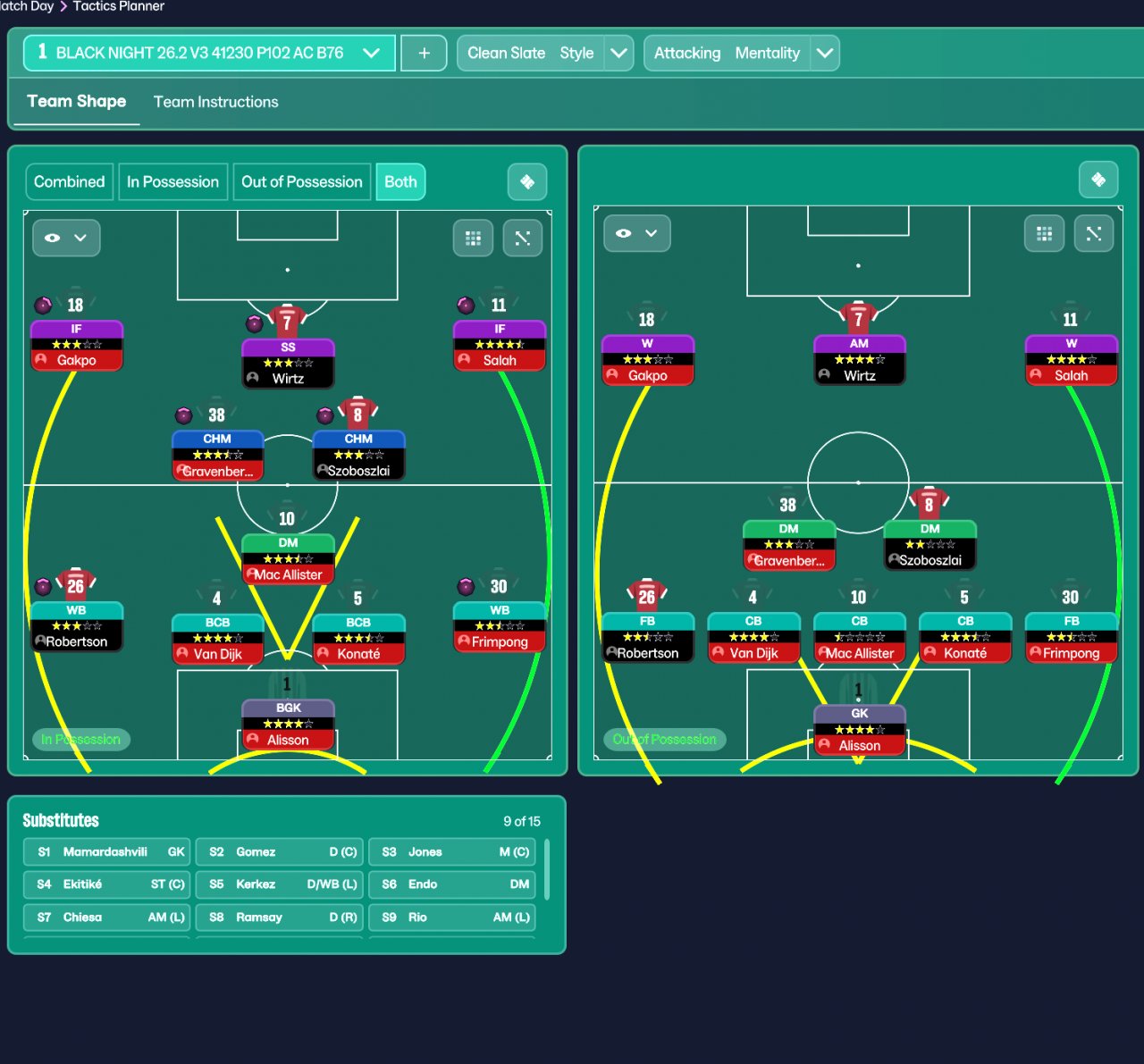This screenshot has height=1064, width=1144.
Task: Select Gravenberch's CHM role card
Action: tap(217, 455)
